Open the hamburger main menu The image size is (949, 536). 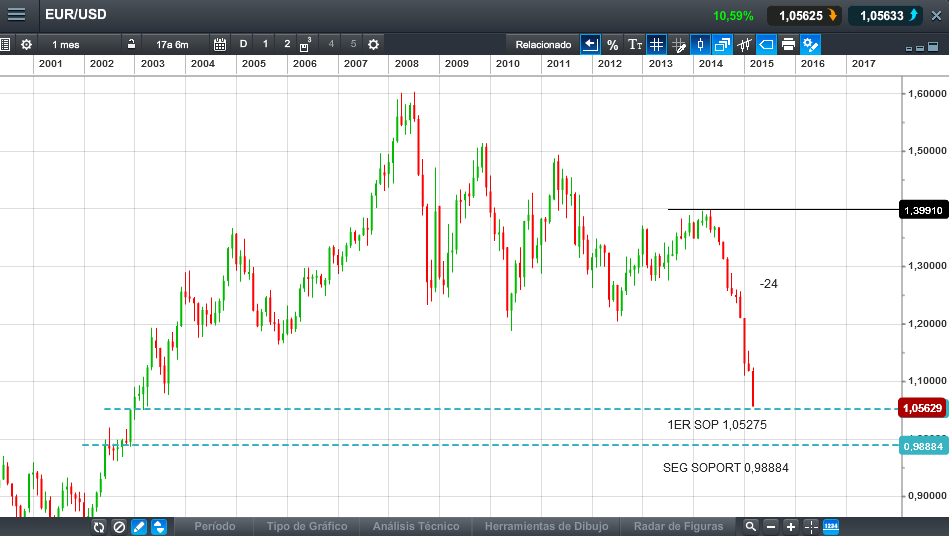16,14
